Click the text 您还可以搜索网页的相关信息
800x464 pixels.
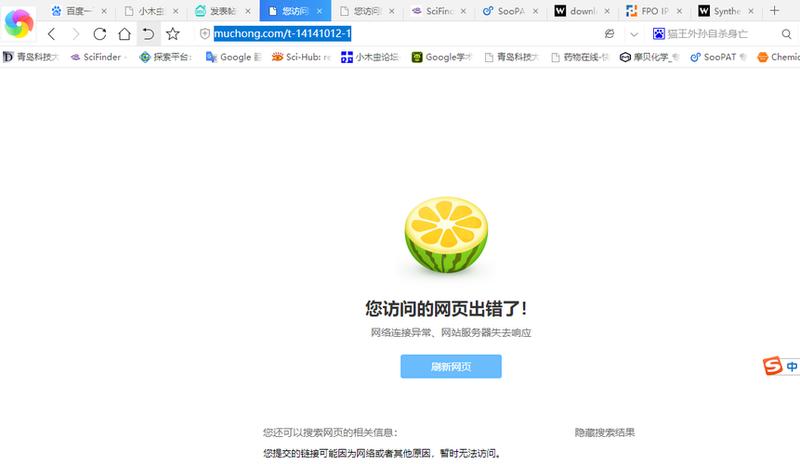pyautogui.click(x=330, y=432)
